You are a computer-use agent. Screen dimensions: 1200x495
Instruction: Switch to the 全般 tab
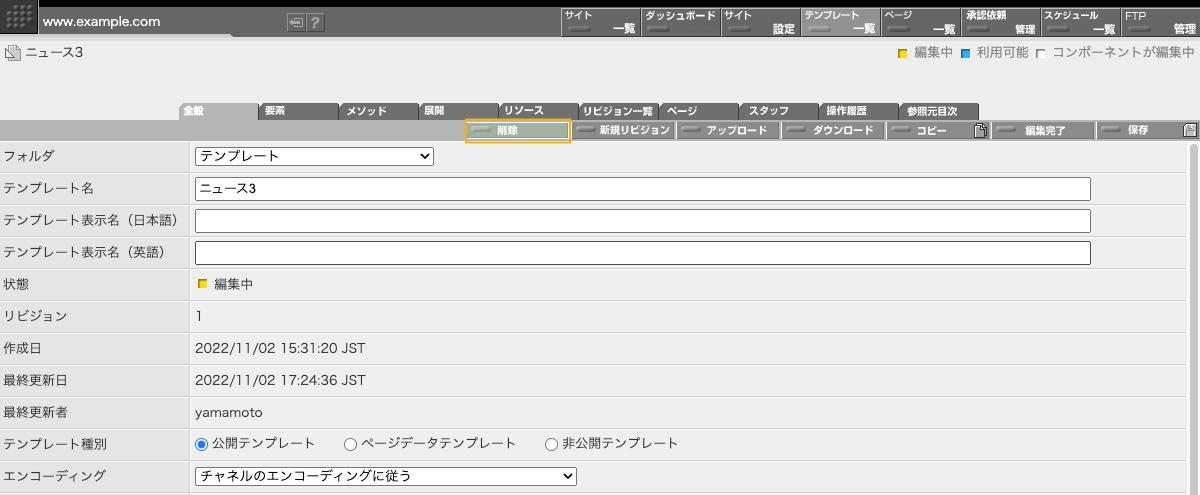point(218,111)
